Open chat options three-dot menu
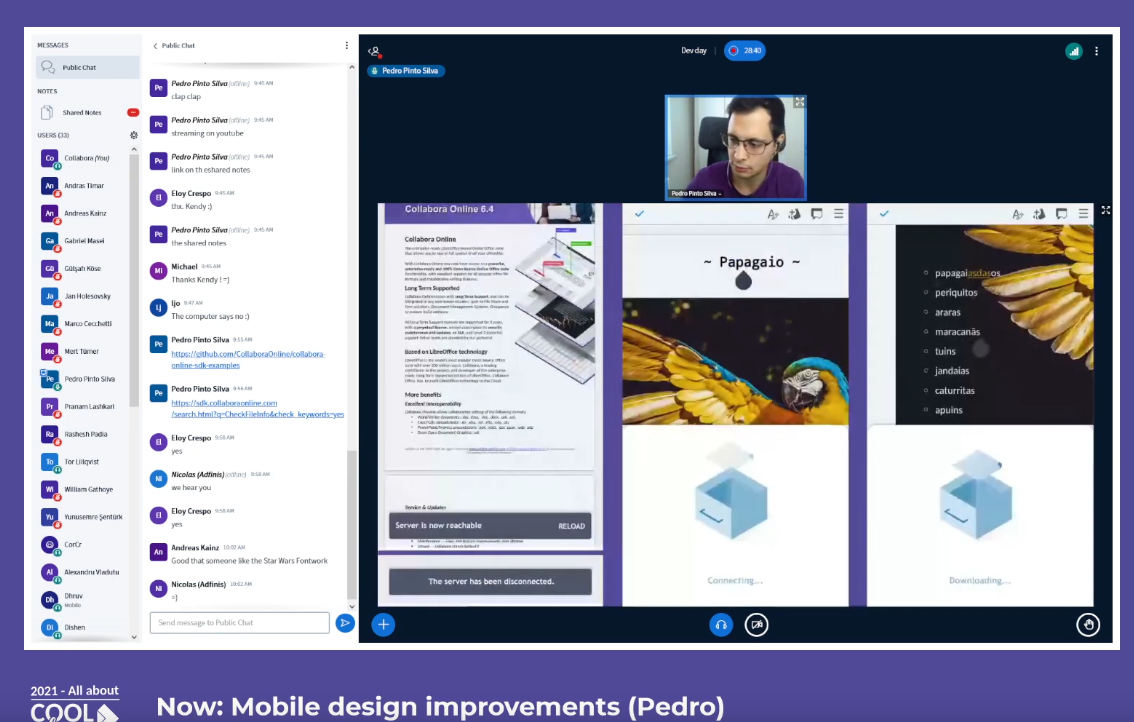 (346, 46)
